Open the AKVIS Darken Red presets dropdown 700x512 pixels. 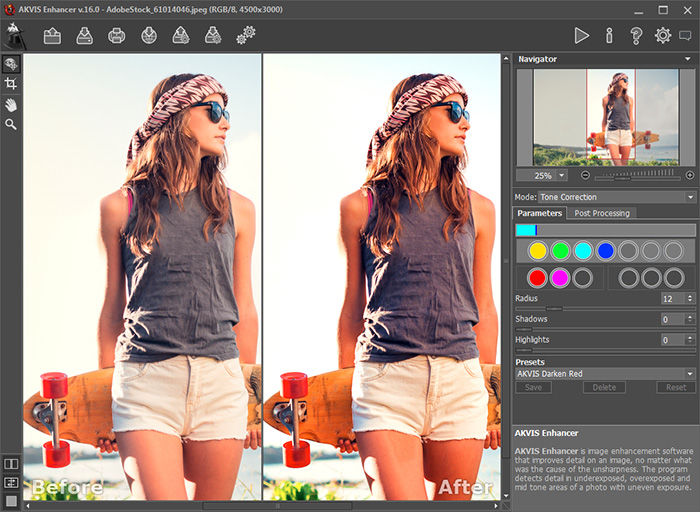tap(605, 374)
